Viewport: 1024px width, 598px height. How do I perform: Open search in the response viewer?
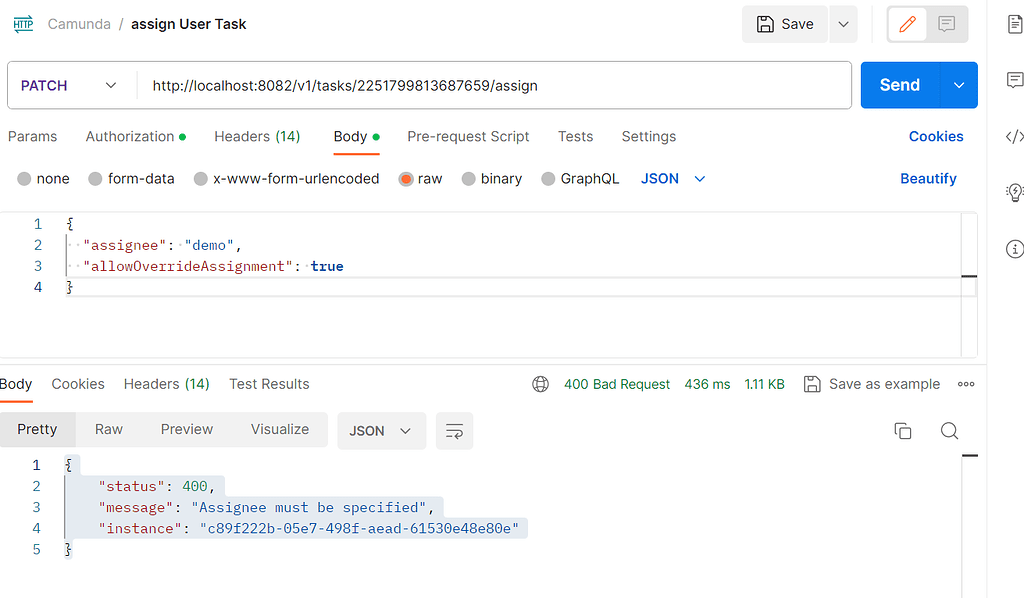pos(948,430)
